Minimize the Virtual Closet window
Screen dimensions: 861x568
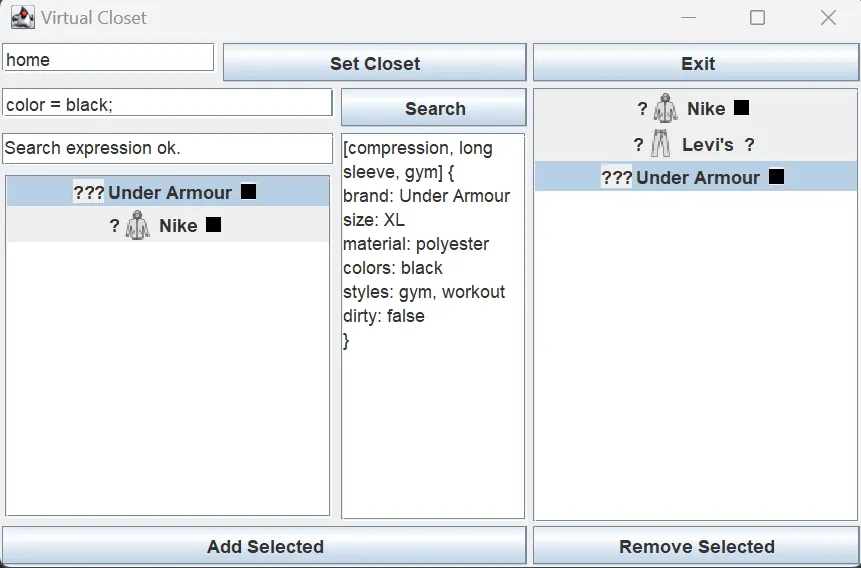tap(688, 18)
